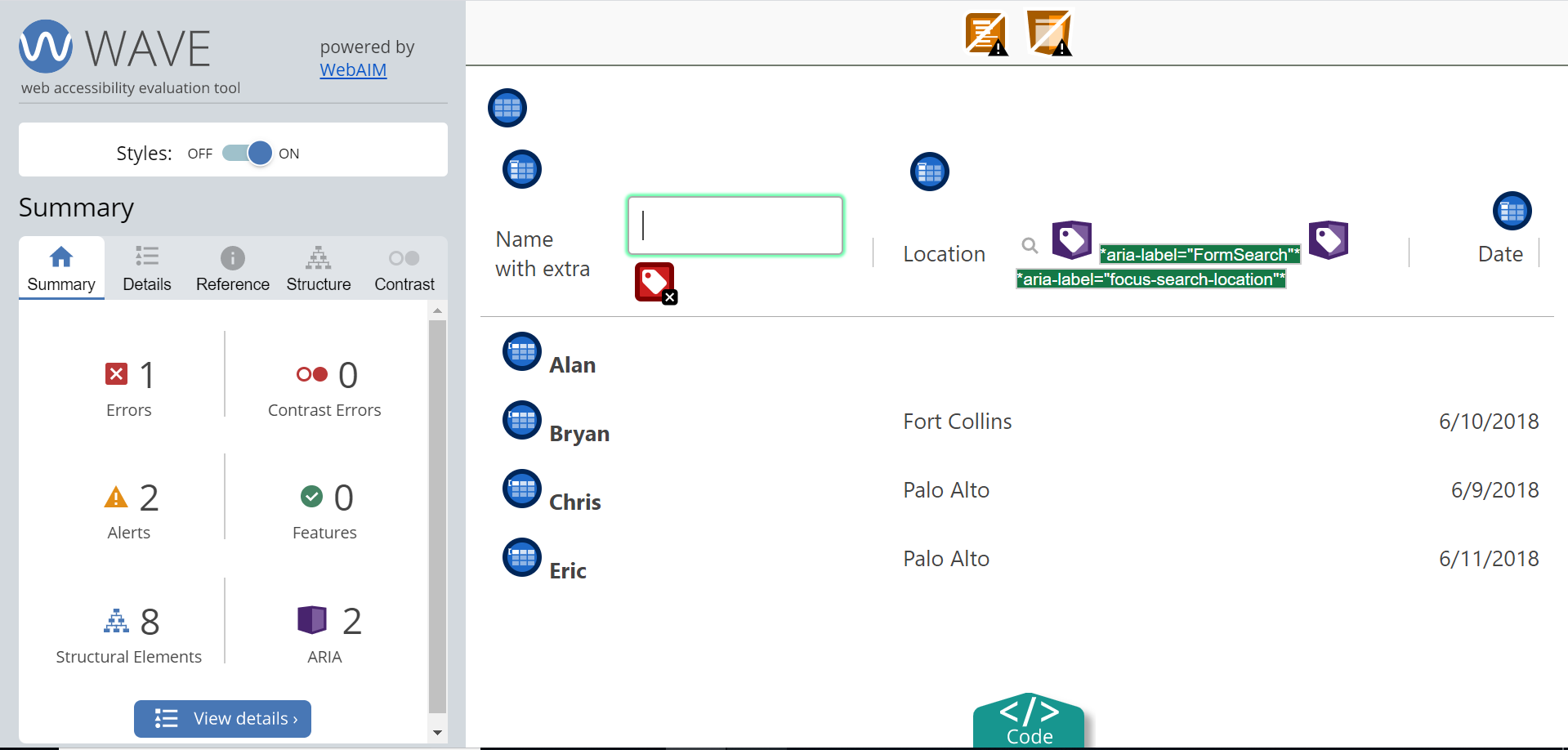Click the blue data table icon above the Date column
This screenshot has height=750, width=1568.
point(1512,210)
